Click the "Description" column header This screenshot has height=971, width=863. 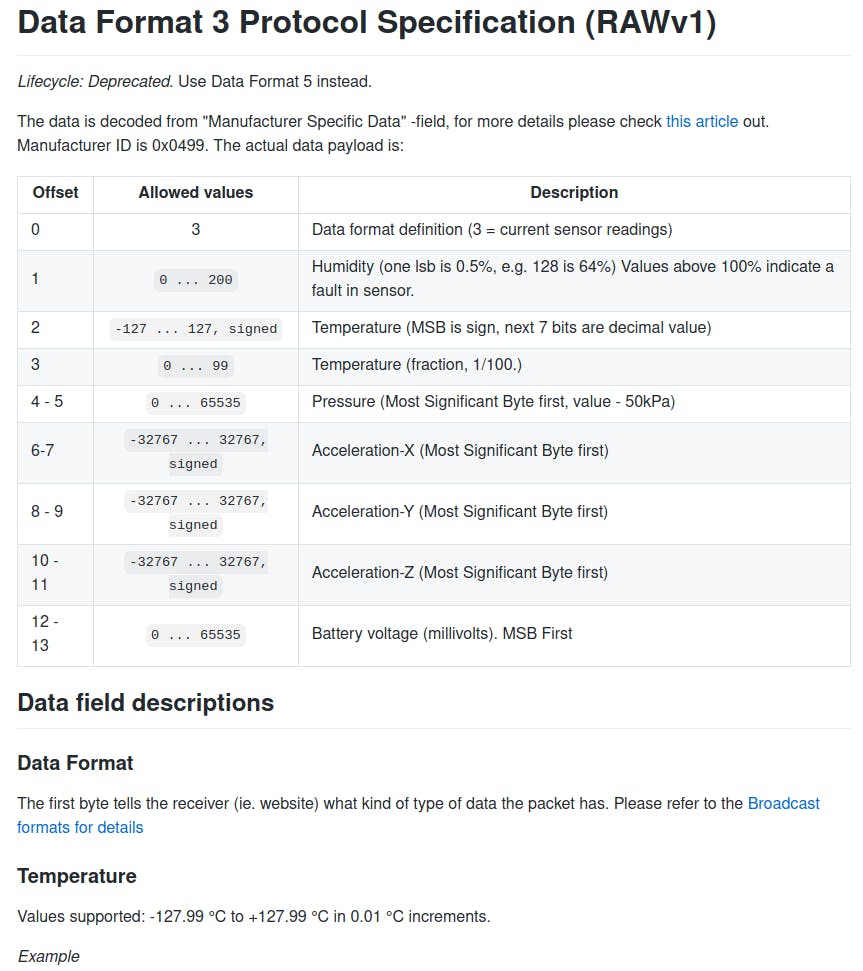[574, 192]
